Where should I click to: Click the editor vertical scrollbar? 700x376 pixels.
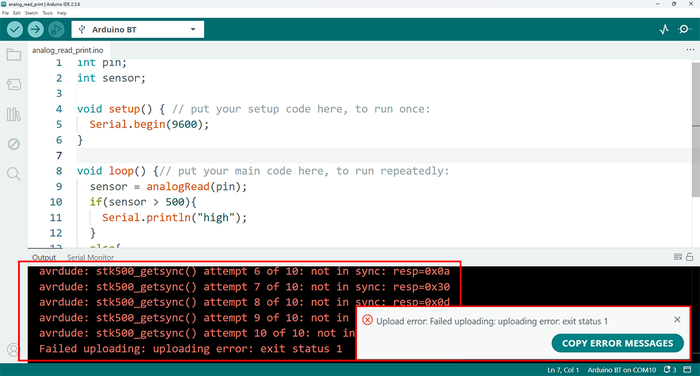[x=696, y=130]
